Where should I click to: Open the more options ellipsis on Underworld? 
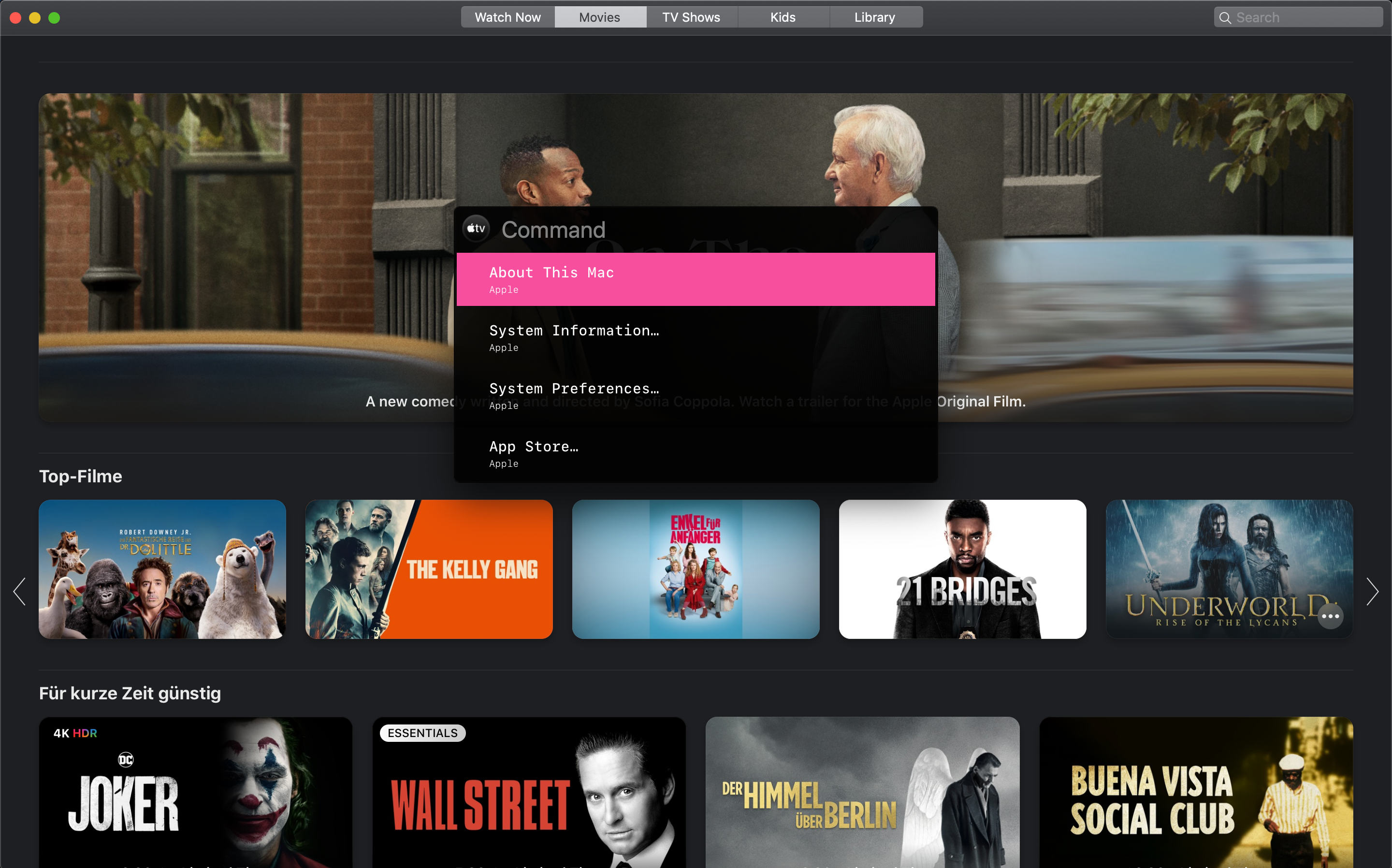(1330, 617)
